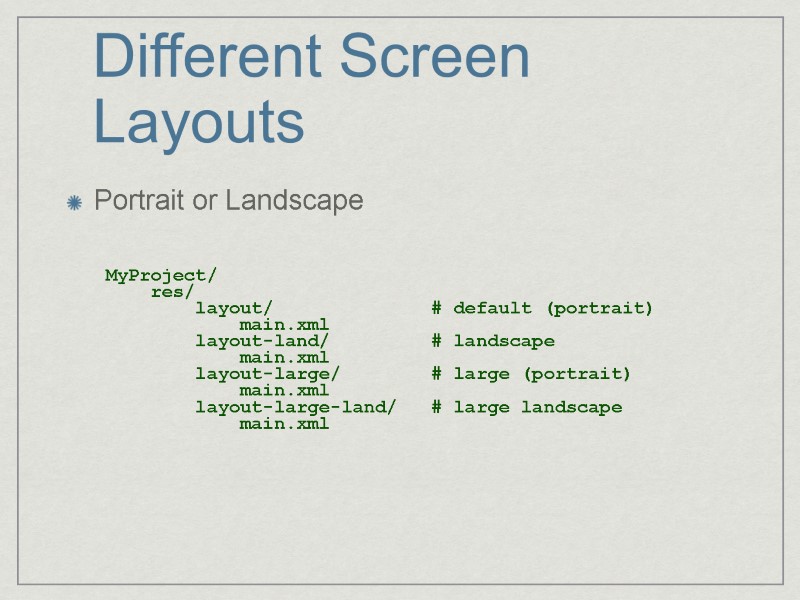
Task: Click the empty area below the code listing
Action: [x=400, y=500]
